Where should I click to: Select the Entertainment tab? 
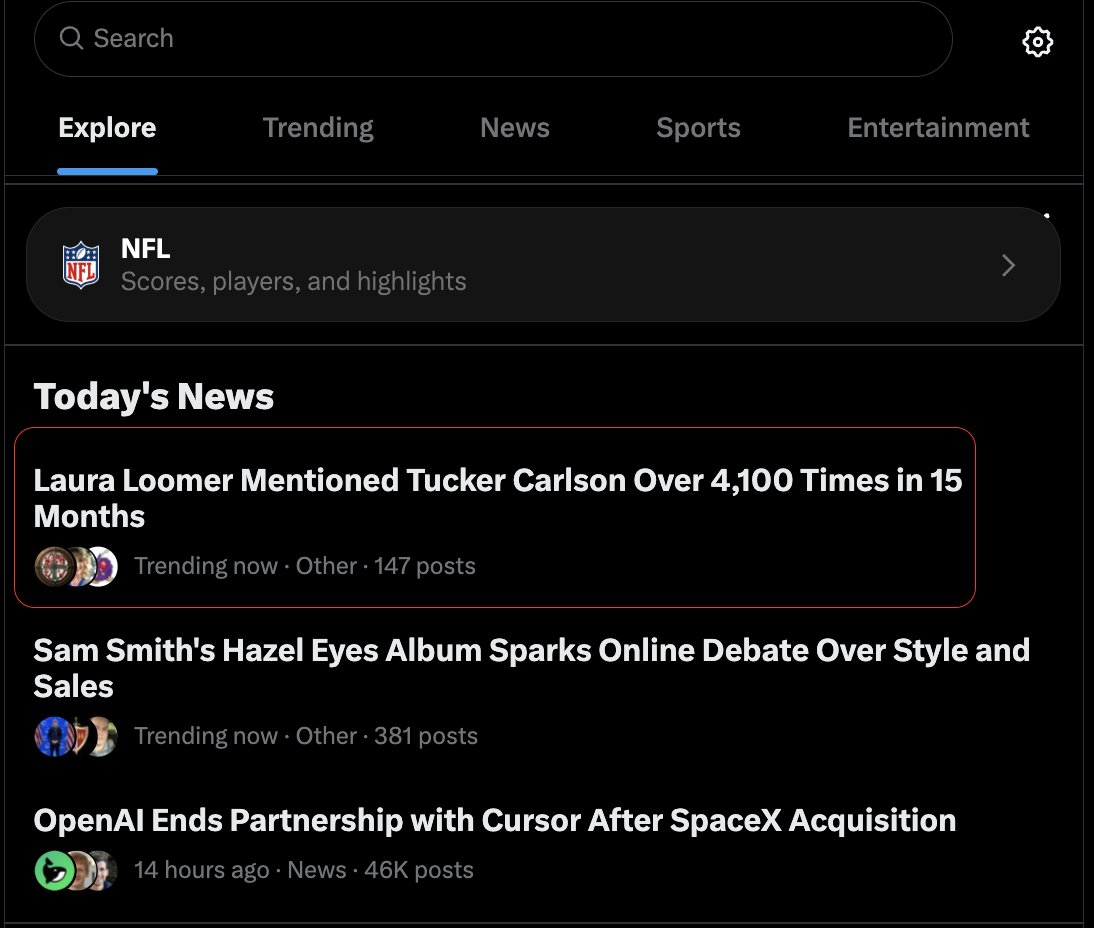[938, 128]
